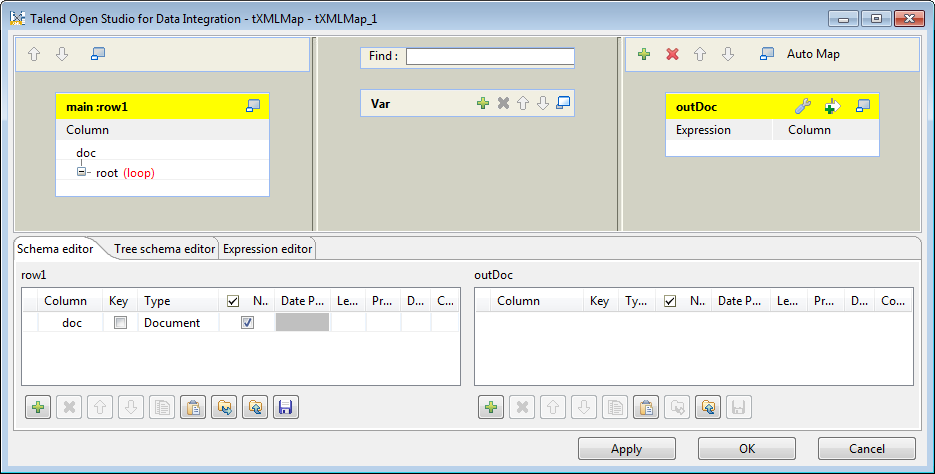Click the outDoc Expression header

(x=719, y=130)
